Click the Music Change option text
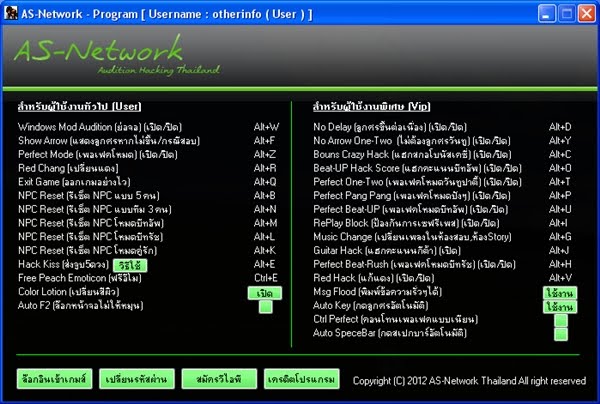600x404 pixels. click(412, 237)
